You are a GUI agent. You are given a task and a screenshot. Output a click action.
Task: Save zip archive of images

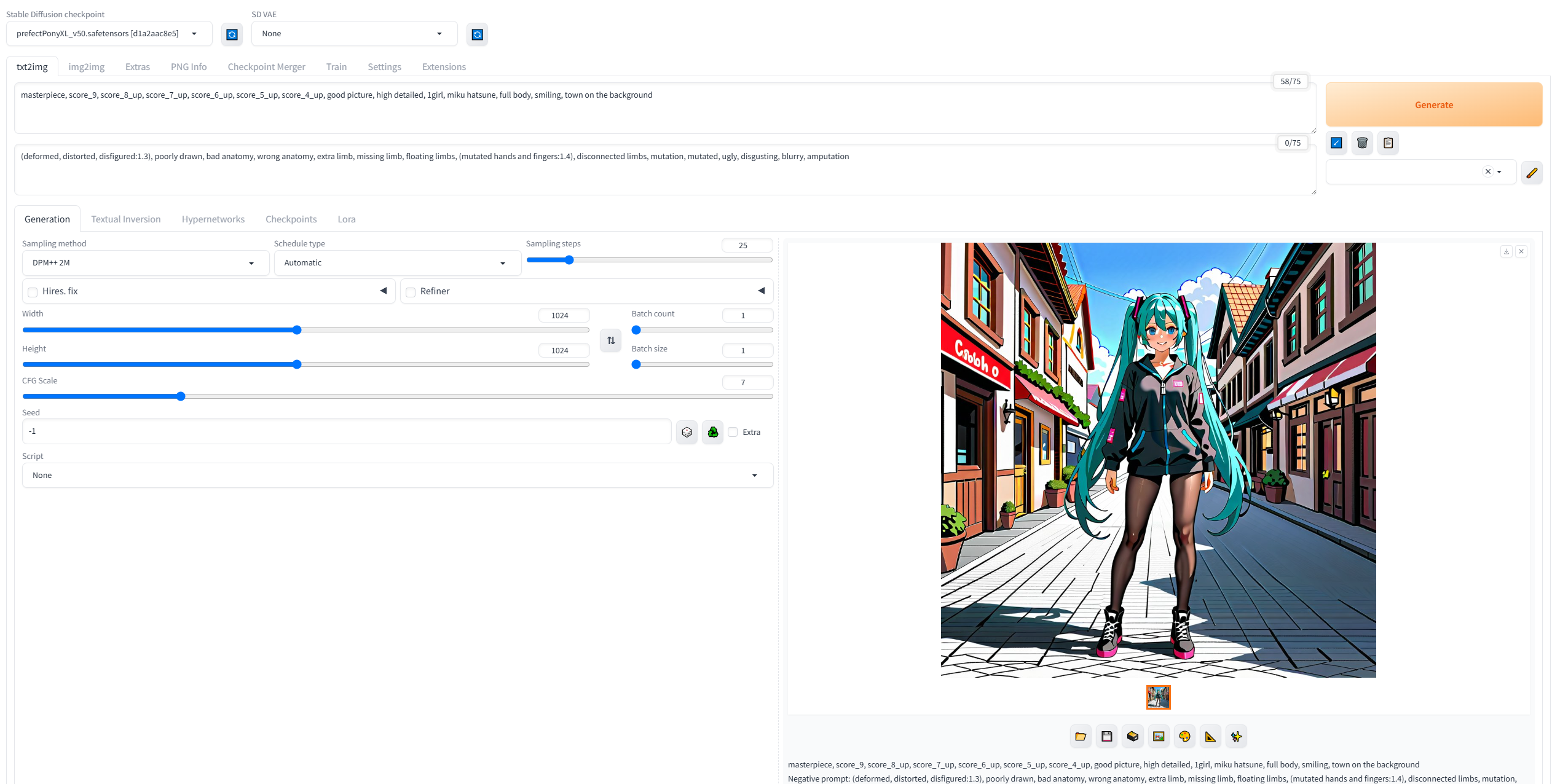(x=1133, y=736)
